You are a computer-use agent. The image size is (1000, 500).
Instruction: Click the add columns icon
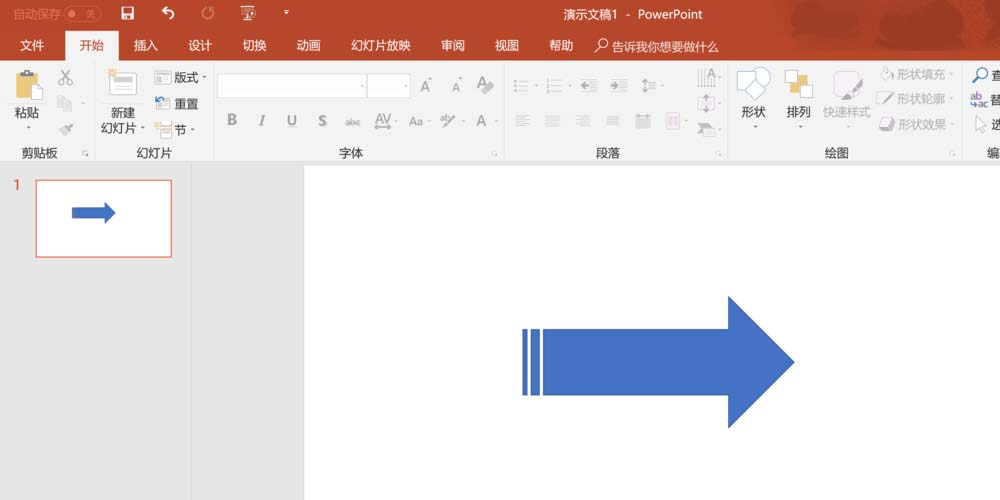(675, 121)
